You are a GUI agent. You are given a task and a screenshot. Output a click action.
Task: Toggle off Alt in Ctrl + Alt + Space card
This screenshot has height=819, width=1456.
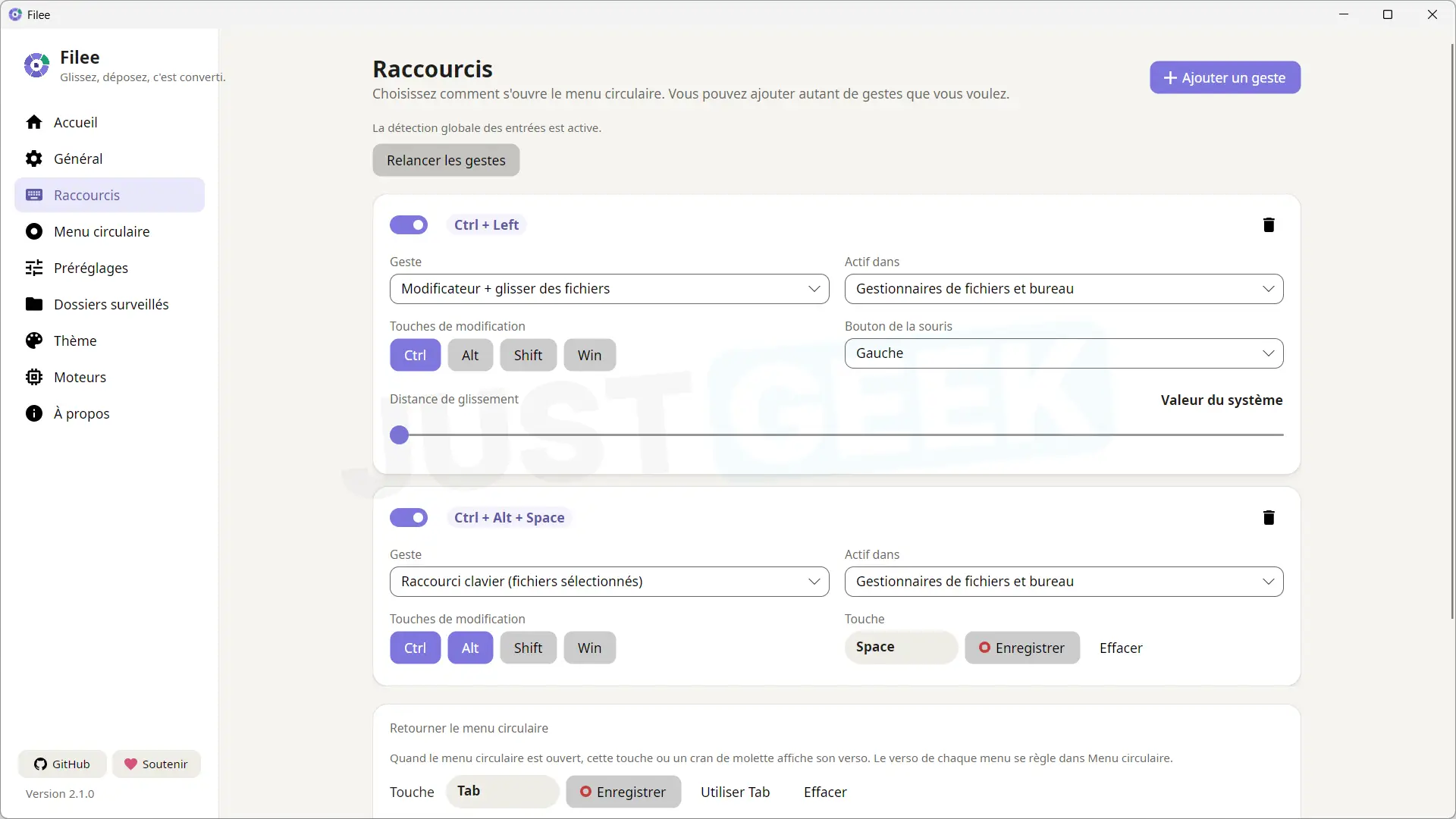[470, 648]
